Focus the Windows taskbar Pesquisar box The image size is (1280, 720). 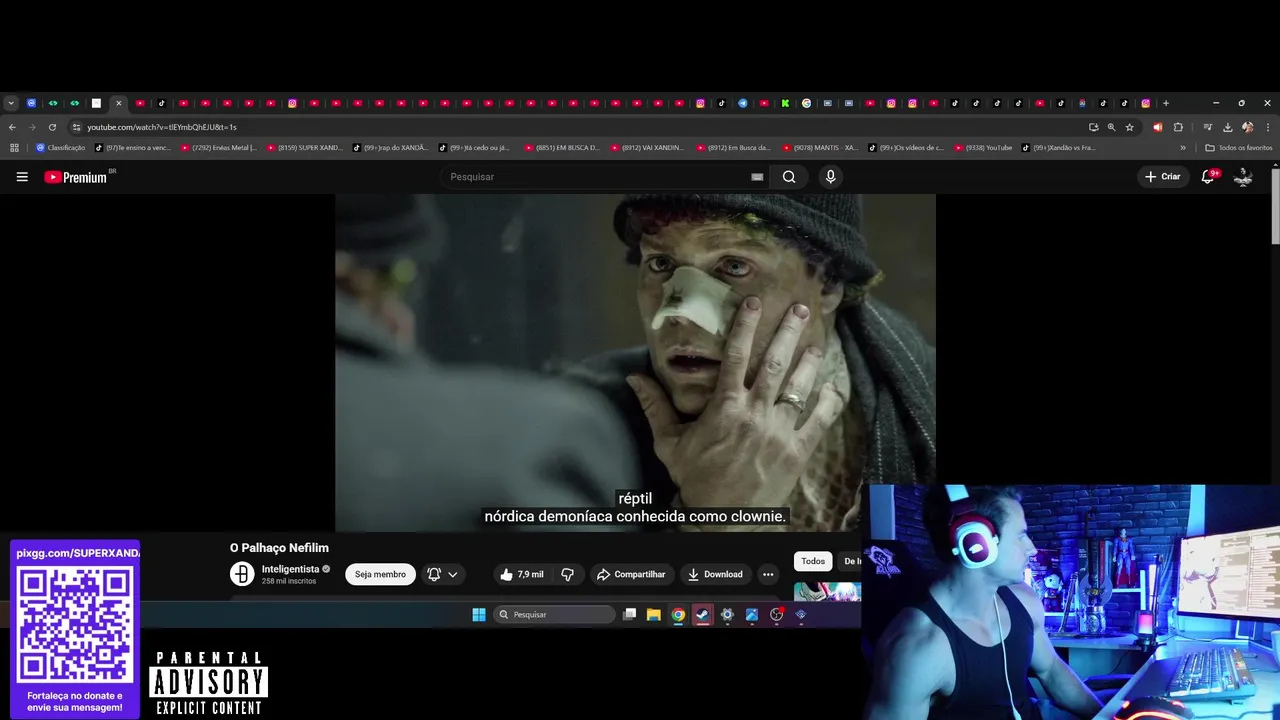[x=555, y=615]
